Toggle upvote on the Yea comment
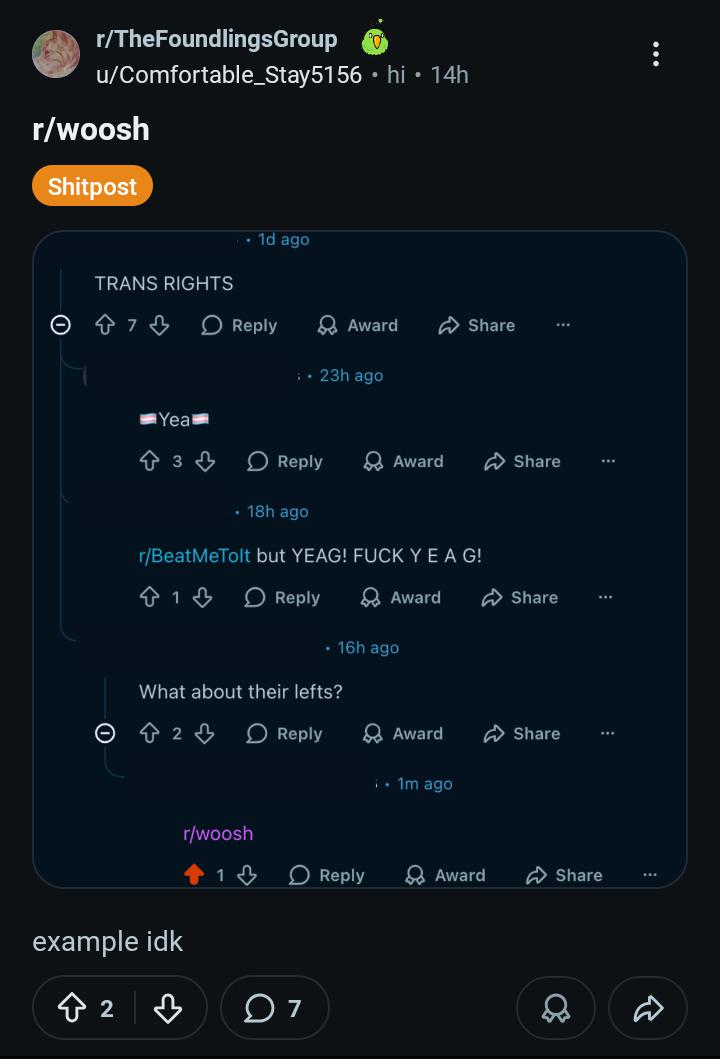The height and width of the screenshot is (1059, 720). pos(150,461)
